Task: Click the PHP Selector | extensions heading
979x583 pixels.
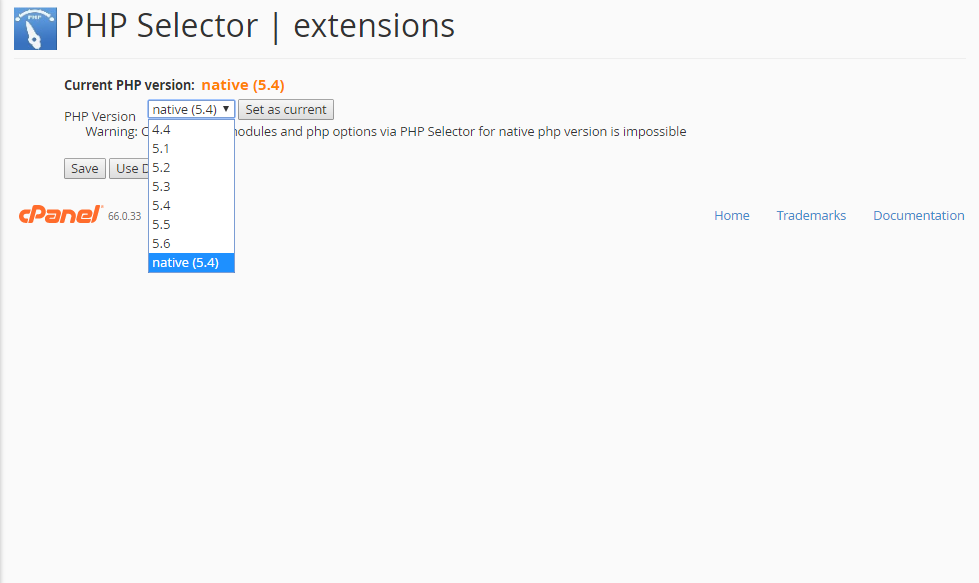Action: (x=260, y=26)
